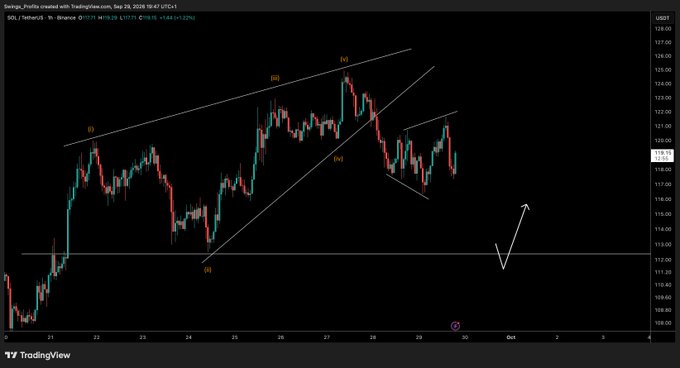Image resolution: width=680 pixels, height=368 pixels.
Task: Click the 112.00 price axis label
Action: click(663, 260)
